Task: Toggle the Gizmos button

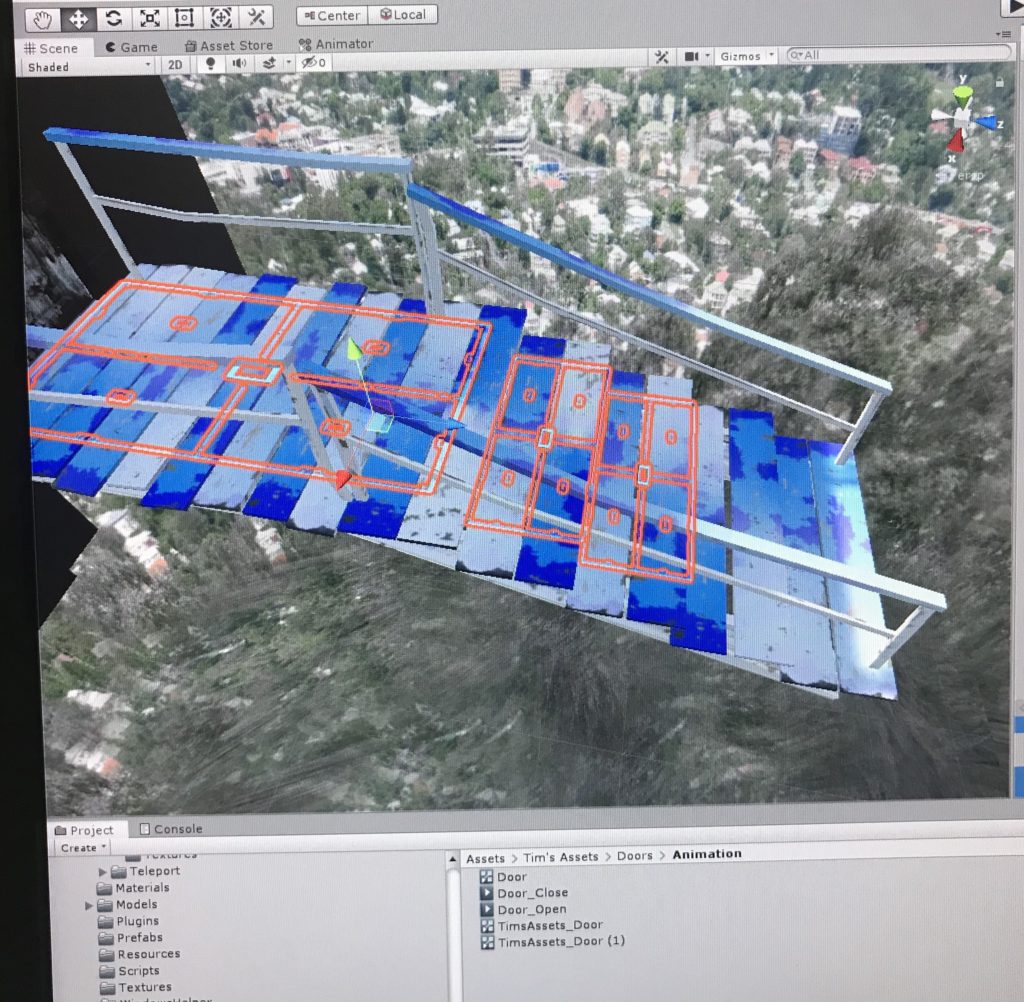Action: (x=741, y=56)
